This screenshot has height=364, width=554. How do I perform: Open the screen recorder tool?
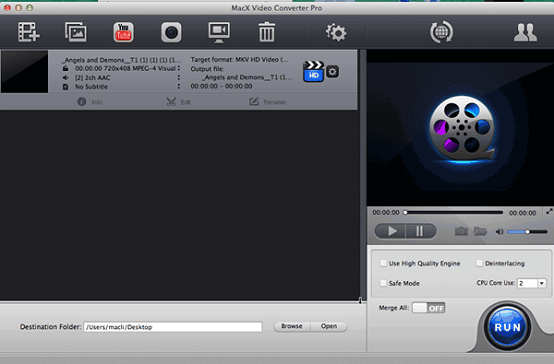point(219,32)
